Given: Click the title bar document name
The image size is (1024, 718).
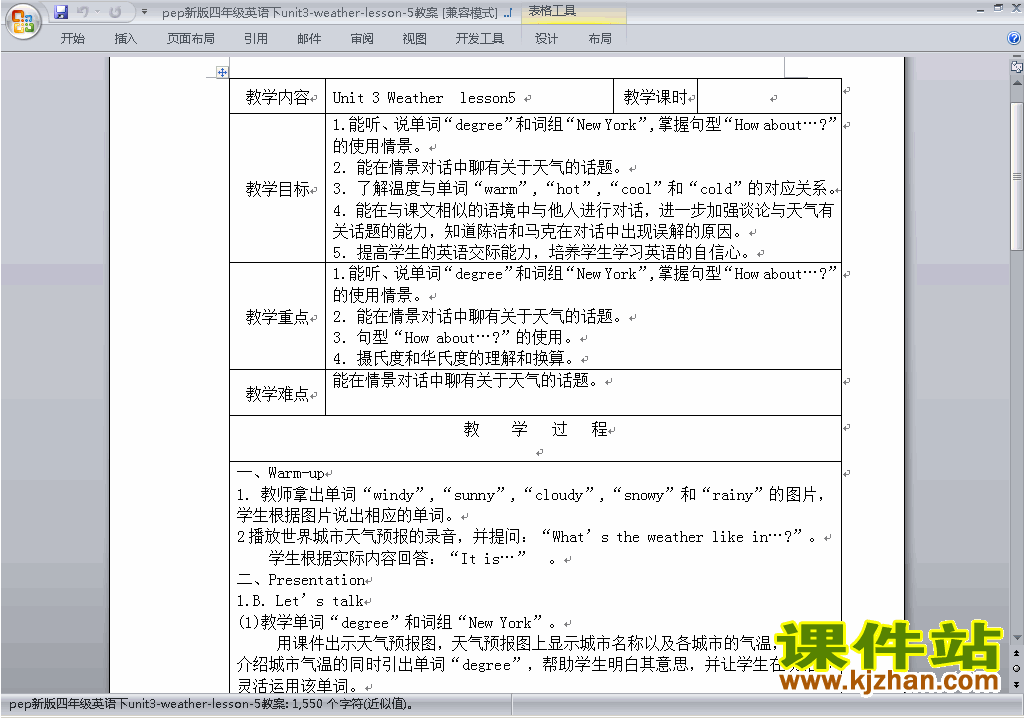Looking at the screenshot, I should [x=329, y=12].
